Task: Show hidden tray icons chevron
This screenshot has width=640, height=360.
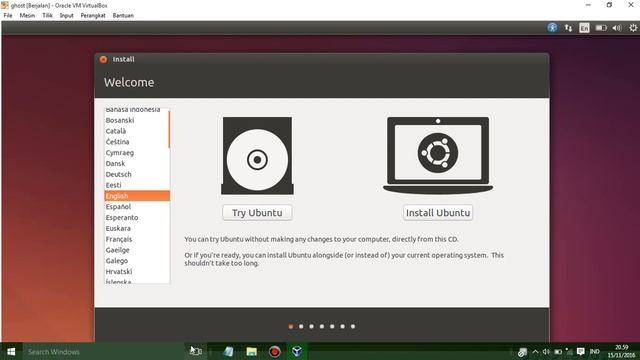Action: click(x=536, y=351)
